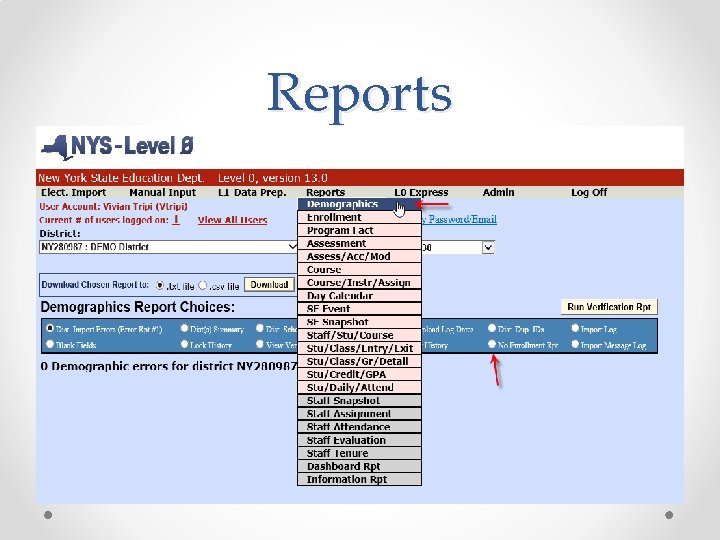Viewport: 720px width, 540px height.
Task: Select Staff Attendance report entry
Action: pos(359,427)
